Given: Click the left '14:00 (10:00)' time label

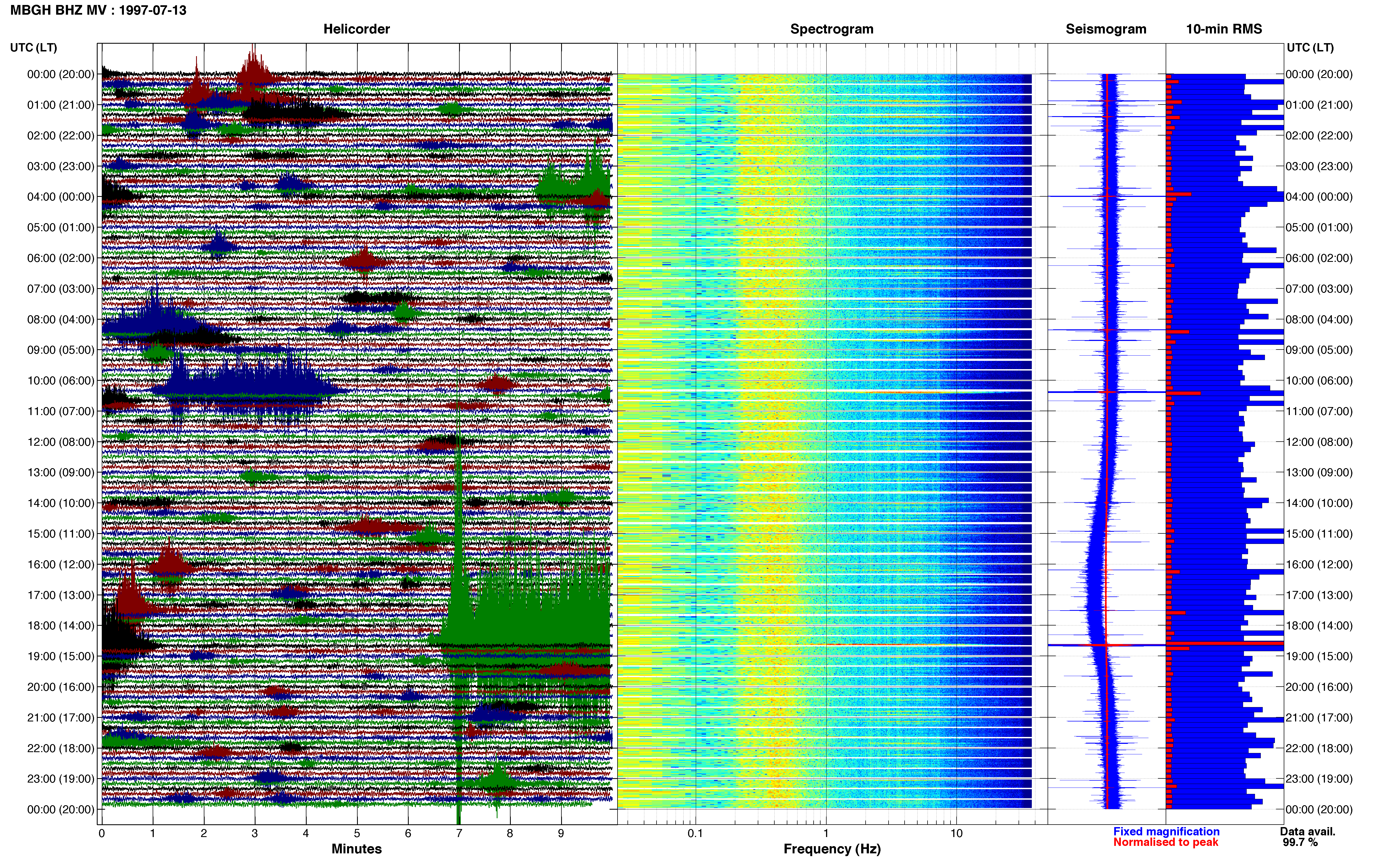Looking at the screenshot, I should pos(61,504).
